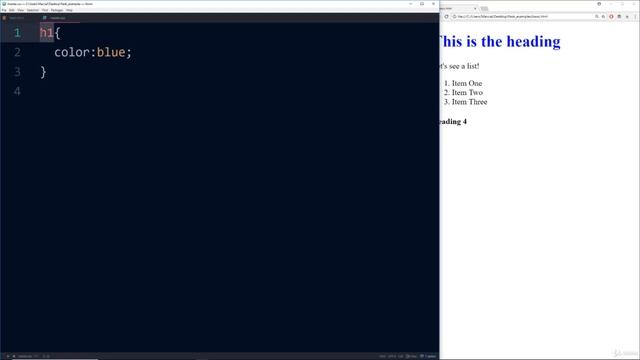Image resolution: width=640 pixels, height=360 pixels.
Task: Click the closing brace on line 3
Action: click(x=43, y=72)
